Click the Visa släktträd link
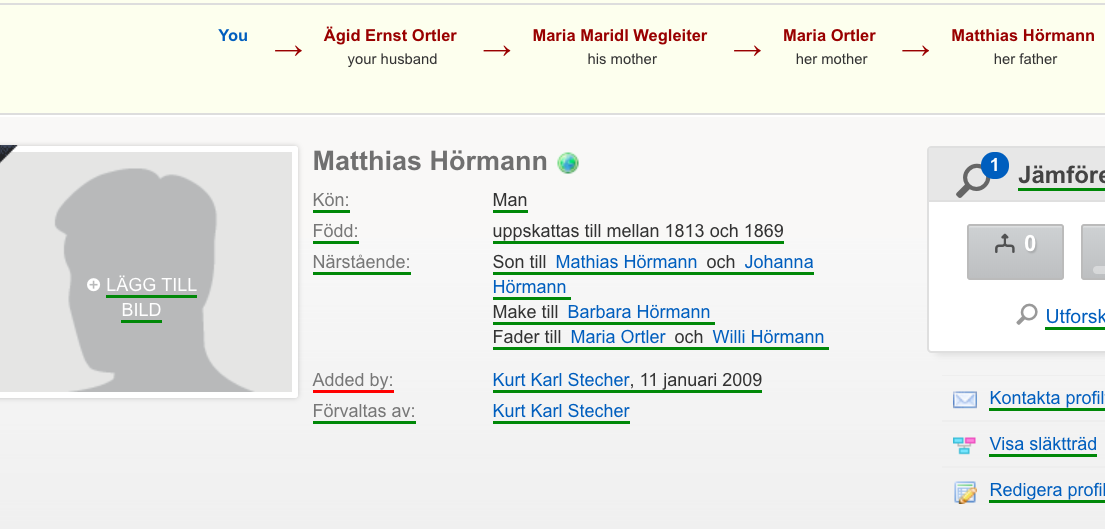The width and height of the screenshot is (1105, 529). 1043,444
